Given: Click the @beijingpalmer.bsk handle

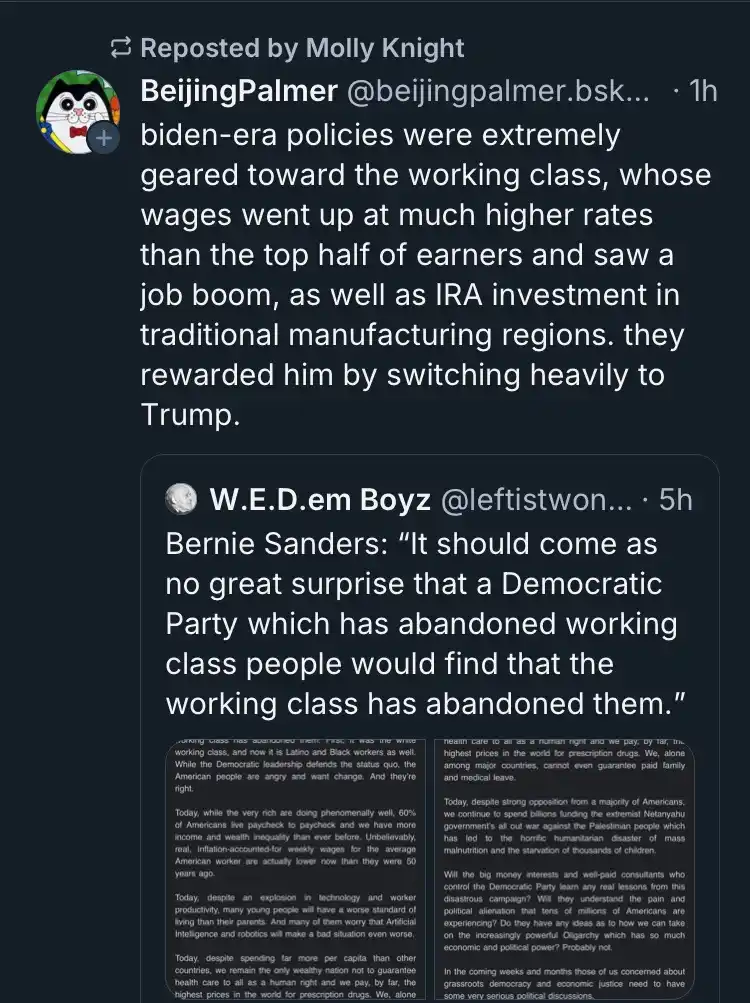Looking at the screenshot, I should pos(498,91).
